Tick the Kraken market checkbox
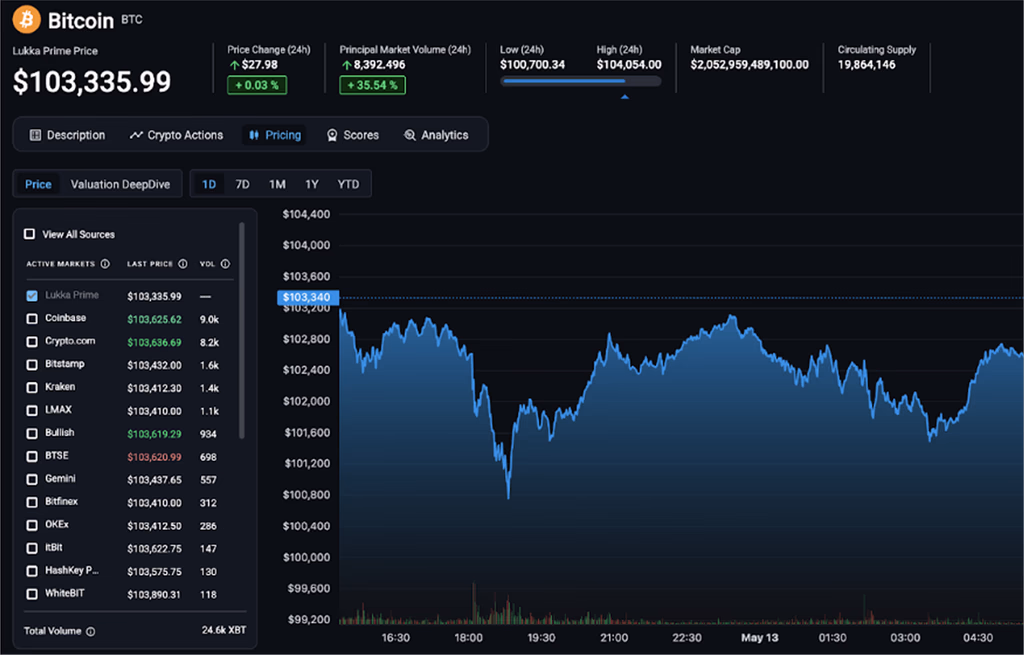 click(31, 387)
